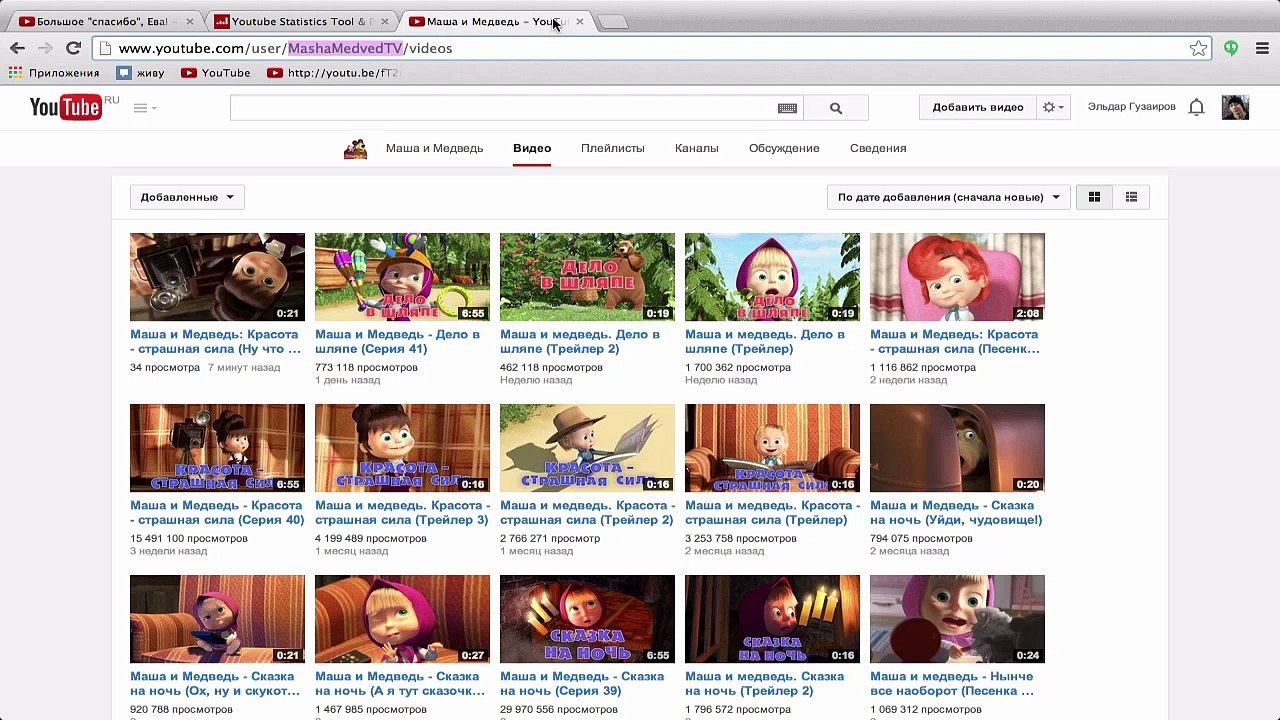
Task: Open the YouTube guide menu next to the logo
Action: click(145, 108)
